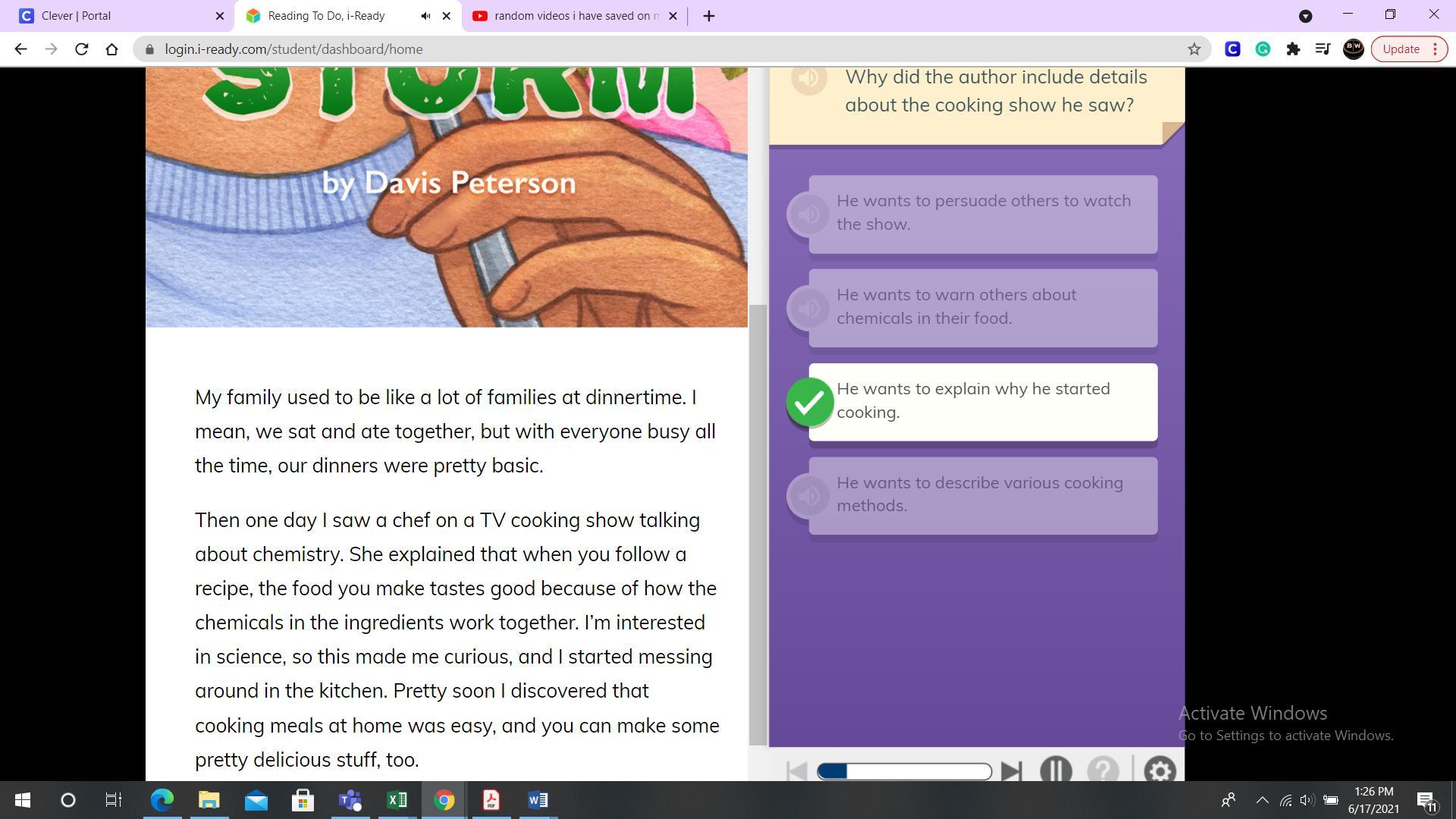The image size is (1456, 819).
Task: Play audio for warn others answer
Action: click(x=808, y=309)
